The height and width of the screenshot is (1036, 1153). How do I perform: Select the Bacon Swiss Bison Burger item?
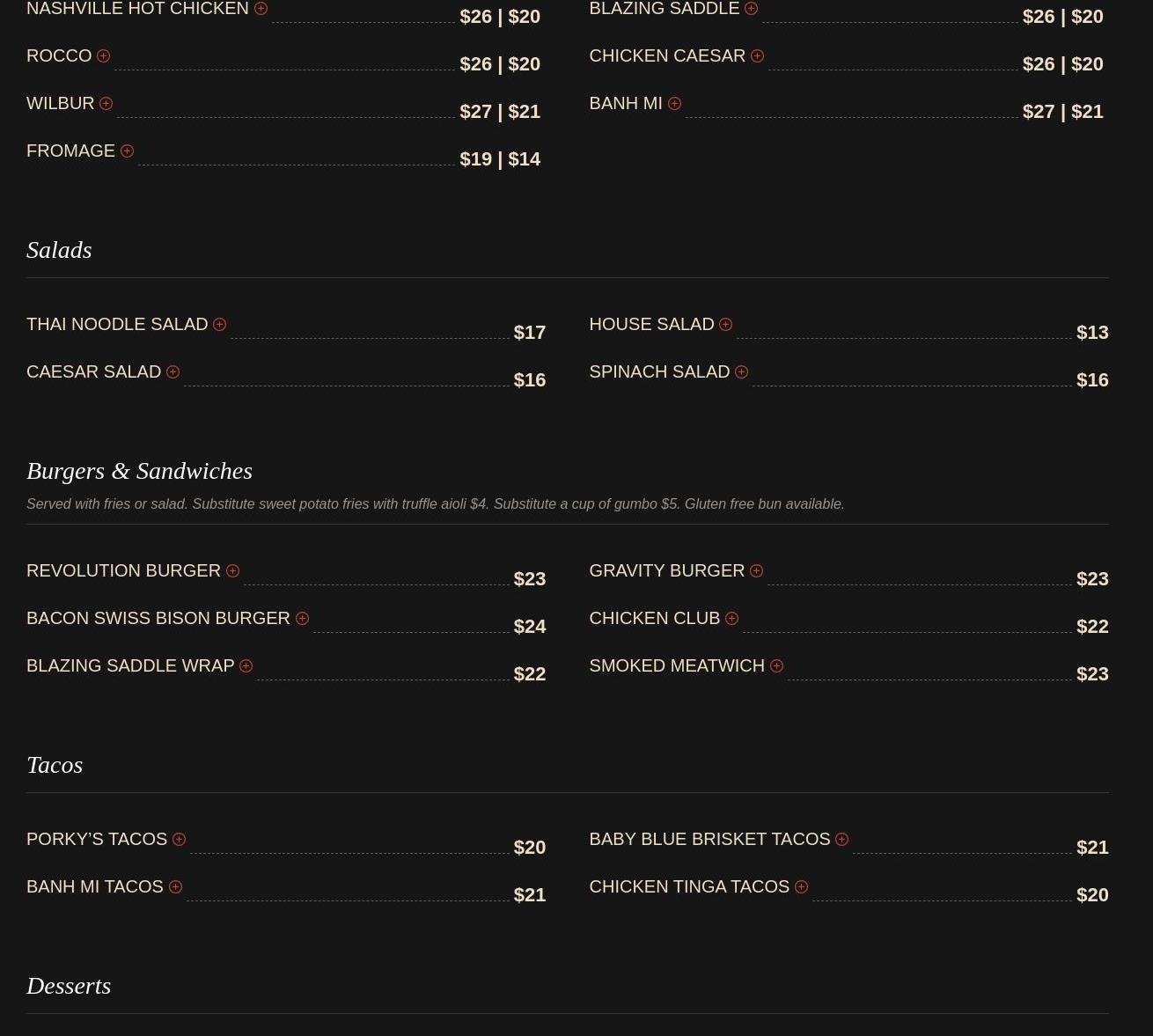point(158,618)
